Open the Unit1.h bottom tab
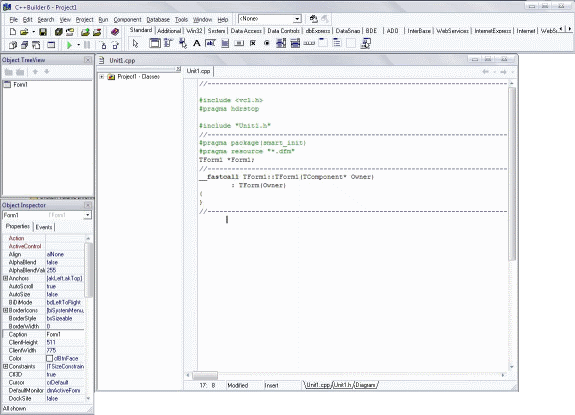Image resolution: width=575 pixels, height=415 pixels. coord(343,385)
